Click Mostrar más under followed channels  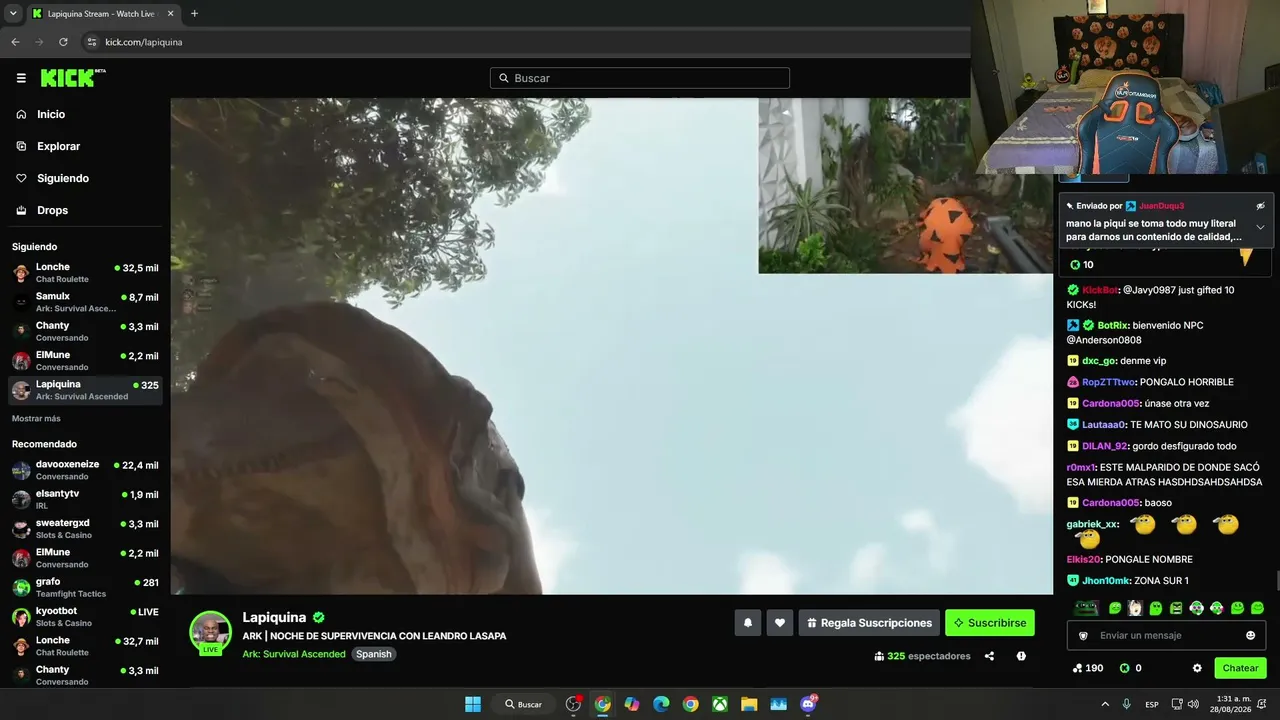36,418
